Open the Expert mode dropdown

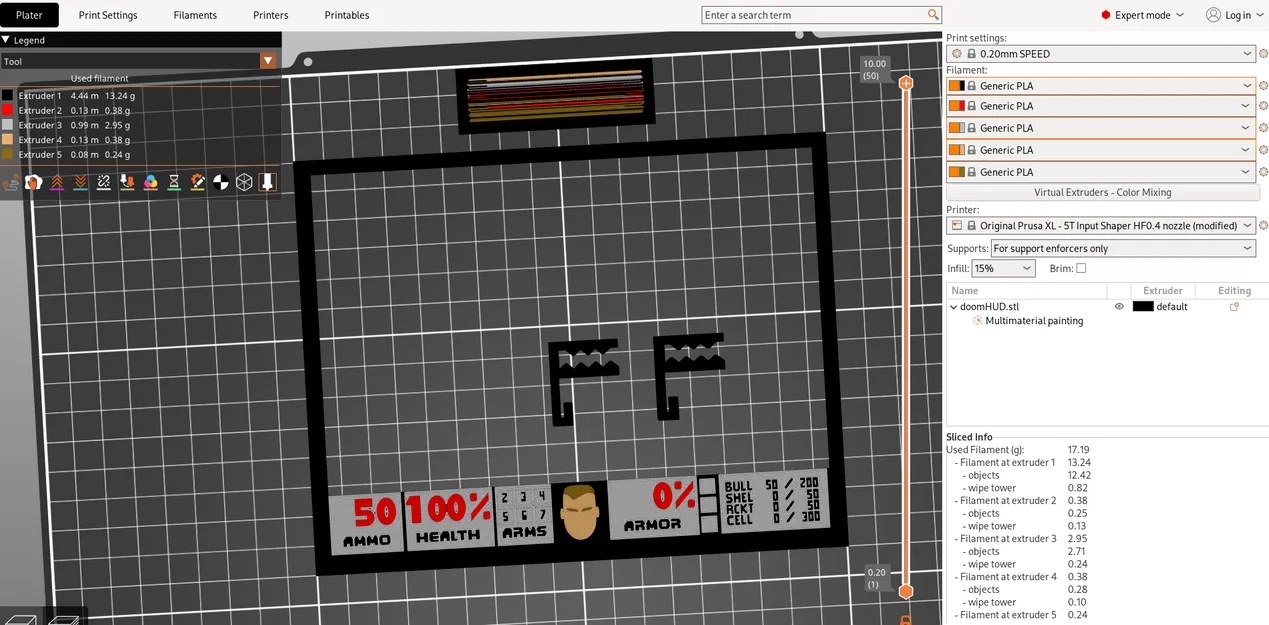point(1142,15)
